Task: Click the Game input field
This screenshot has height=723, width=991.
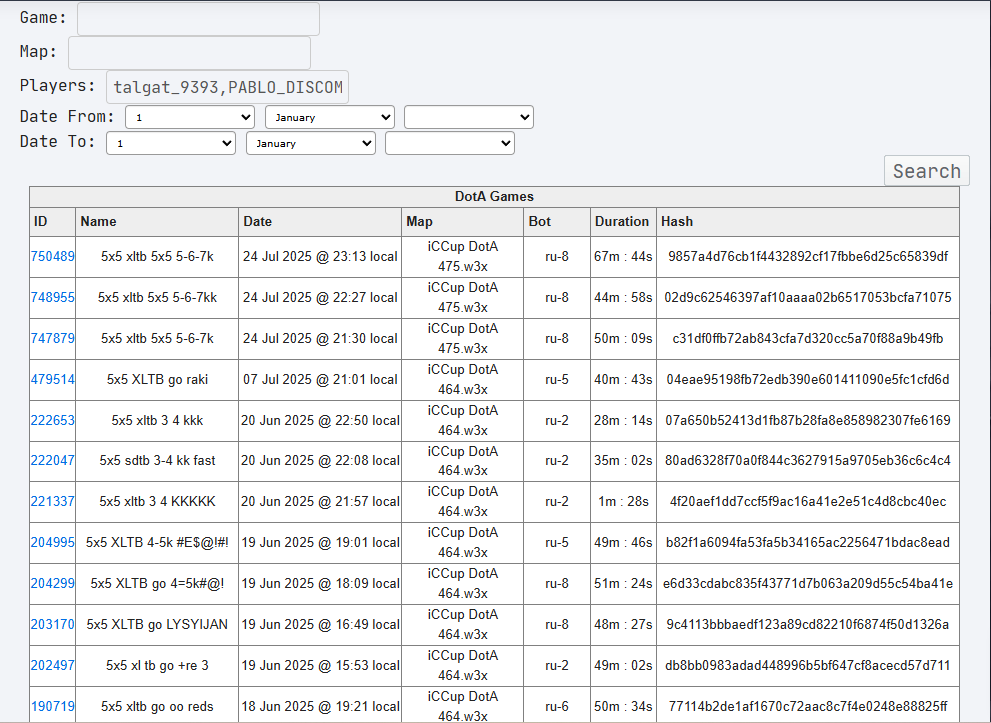Action: coord(198,19)
